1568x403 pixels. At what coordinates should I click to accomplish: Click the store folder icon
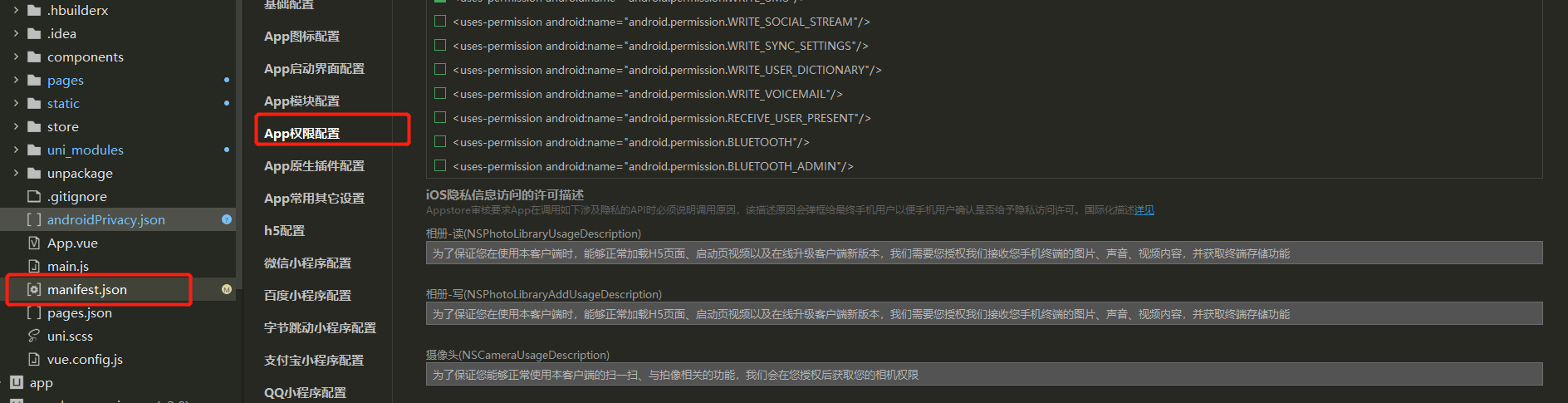pyautogui.click(x=34, y=126)
